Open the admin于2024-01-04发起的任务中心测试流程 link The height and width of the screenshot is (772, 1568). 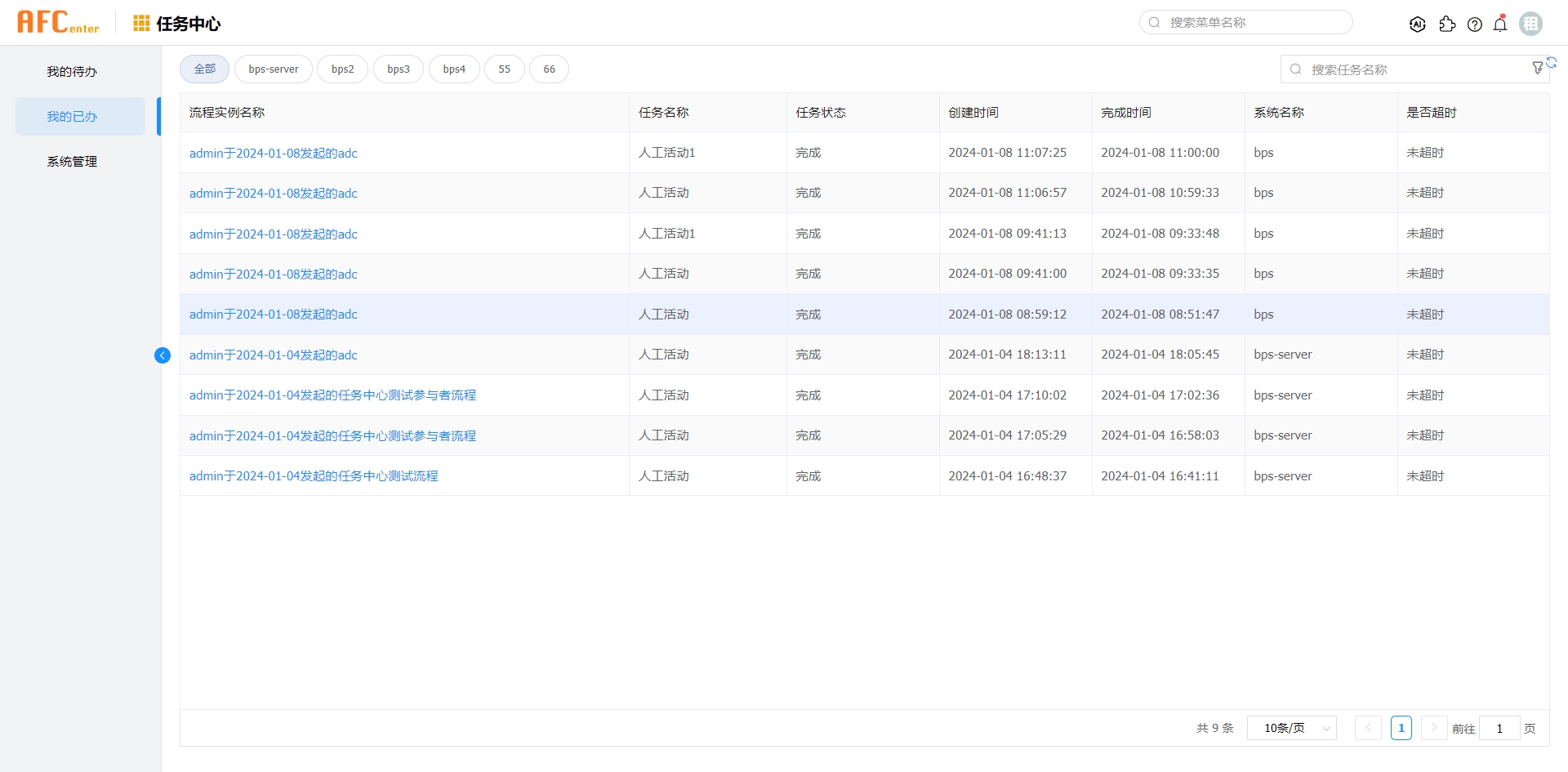[x=314, y=475]
